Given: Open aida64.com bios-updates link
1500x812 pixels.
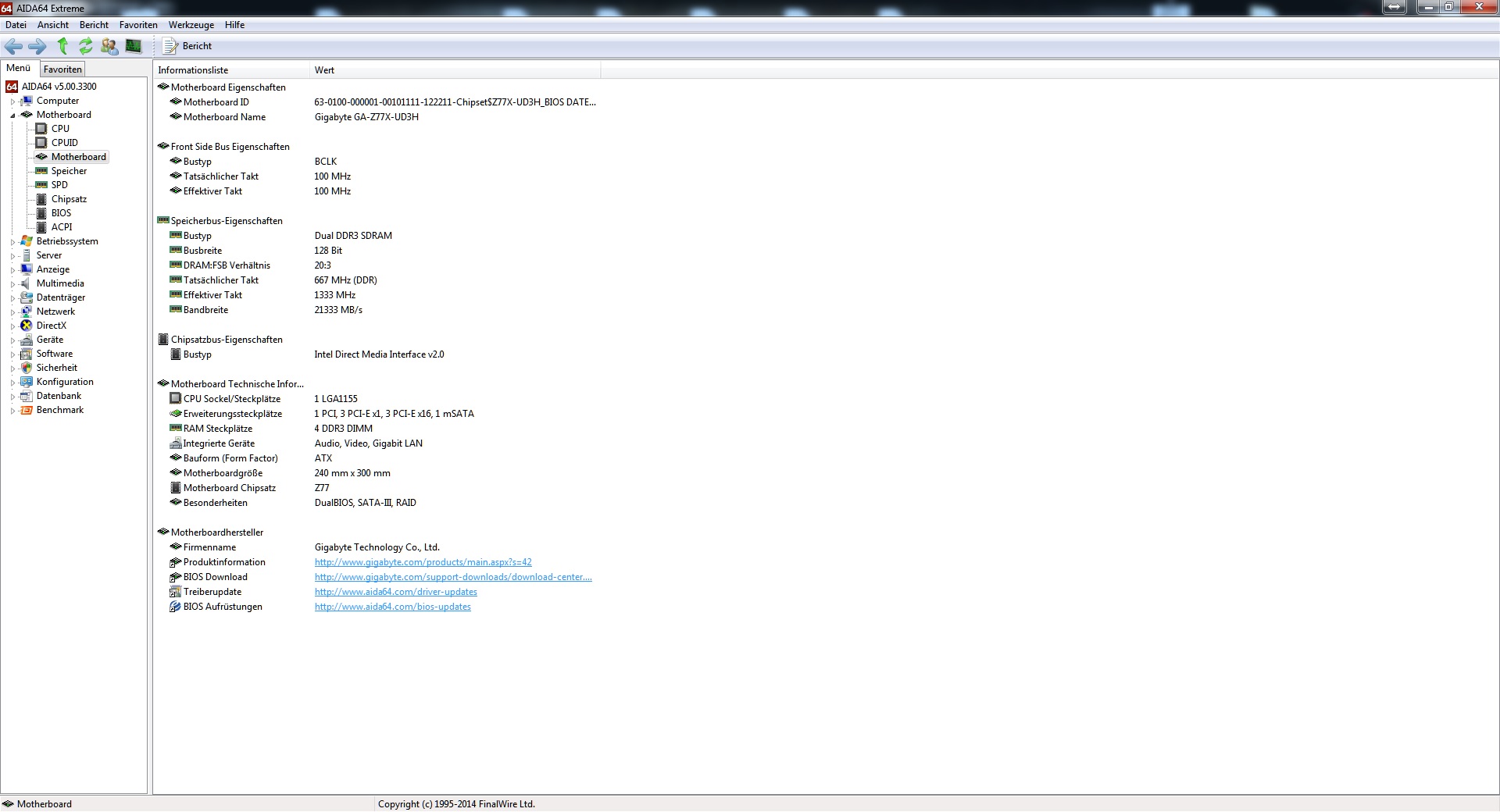Looking at the screenshot, I should pos(392,607).
